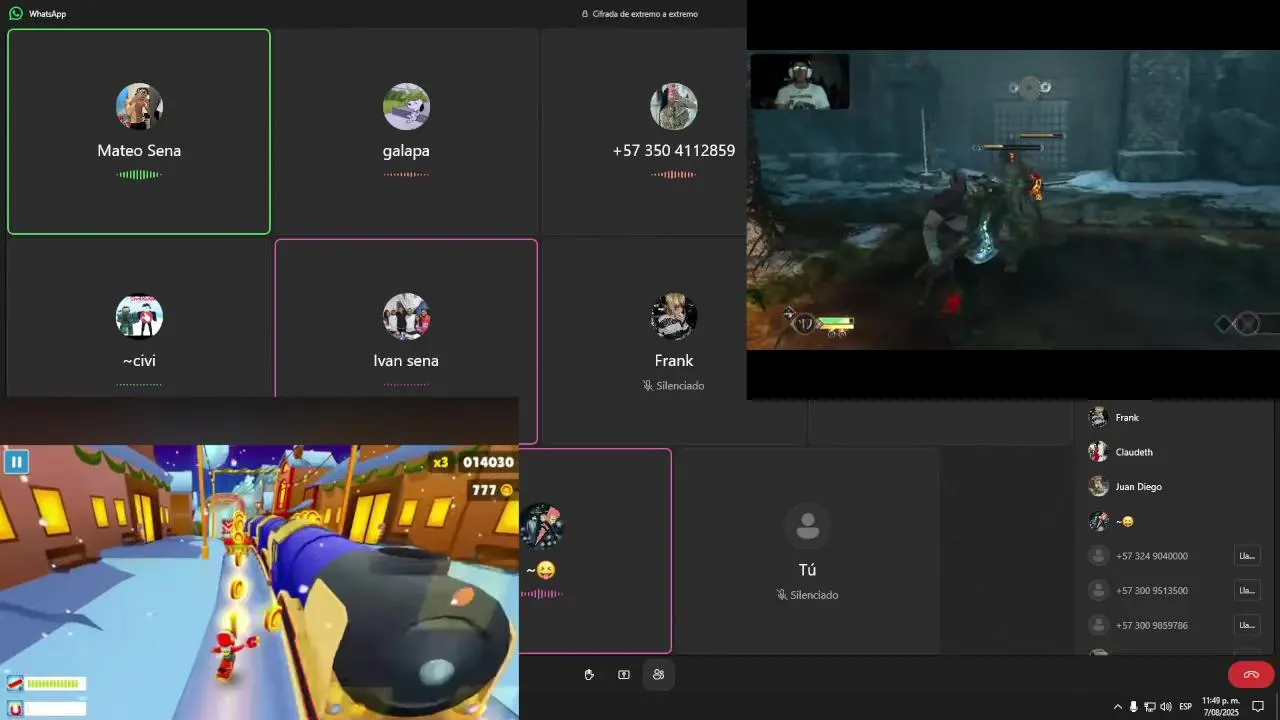Toggle the participants panel button

pyautogui.click(x=658, y=675)
